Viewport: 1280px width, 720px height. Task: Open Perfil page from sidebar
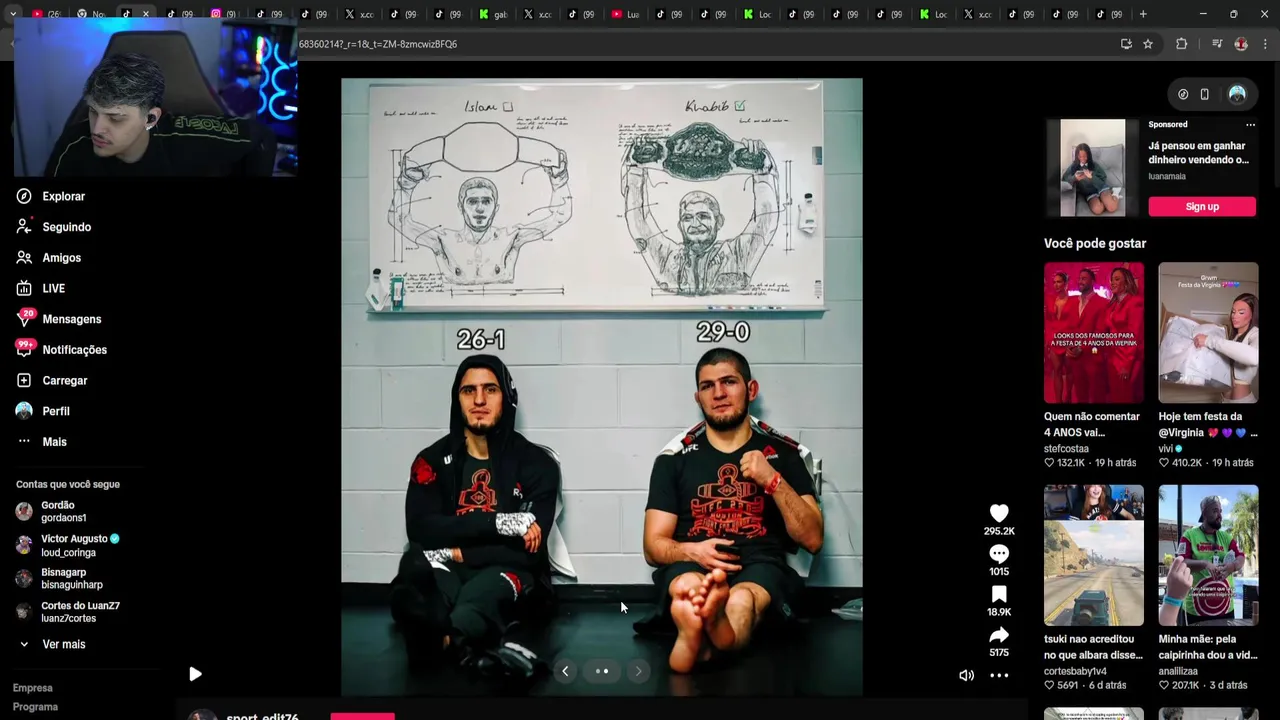coord(44,411)
